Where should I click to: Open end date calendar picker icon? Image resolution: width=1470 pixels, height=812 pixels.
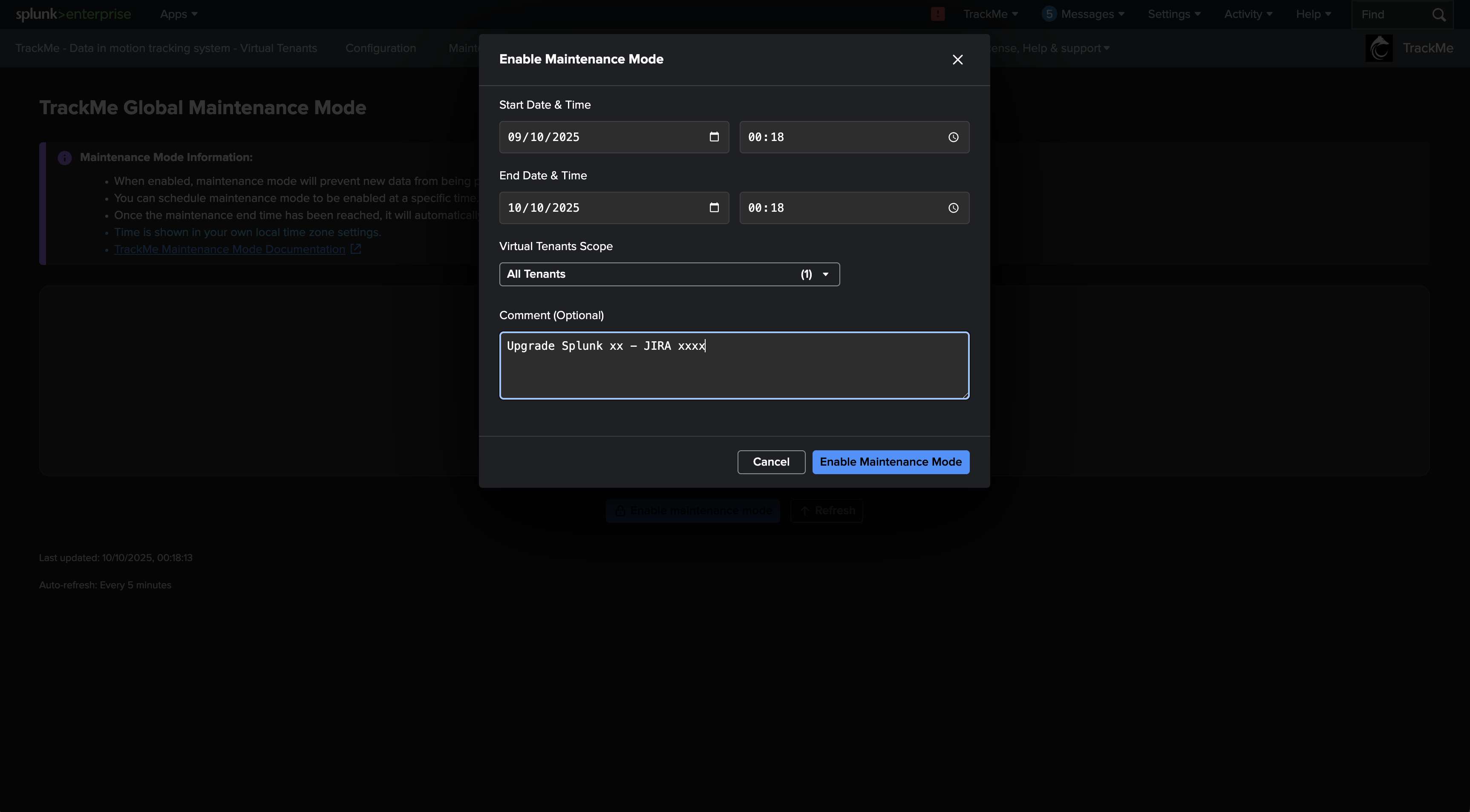point(714,208)
